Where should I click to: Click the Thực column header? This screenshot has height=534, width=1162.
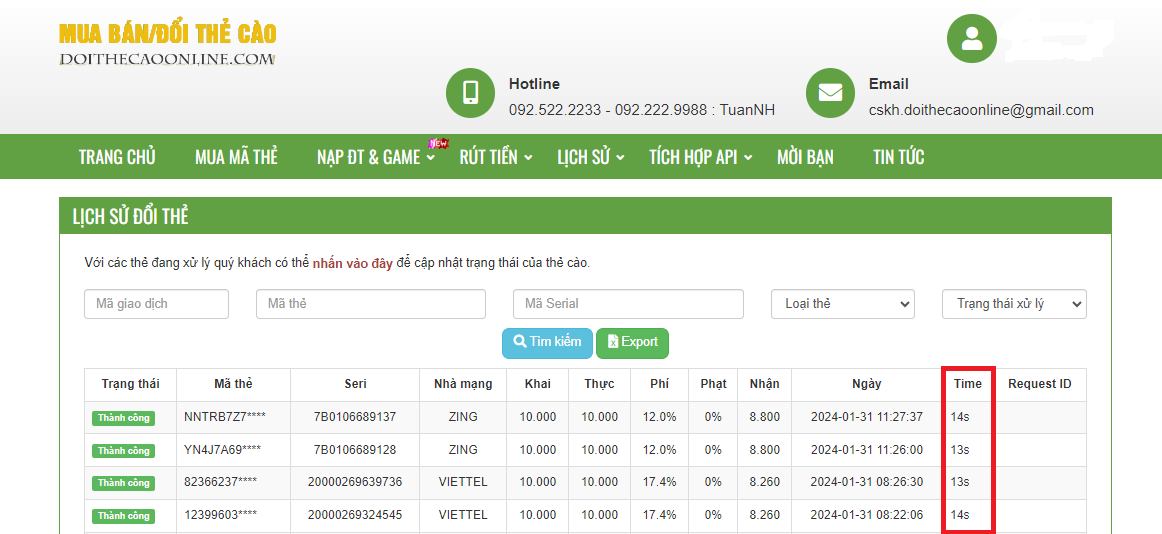(599, 384)
